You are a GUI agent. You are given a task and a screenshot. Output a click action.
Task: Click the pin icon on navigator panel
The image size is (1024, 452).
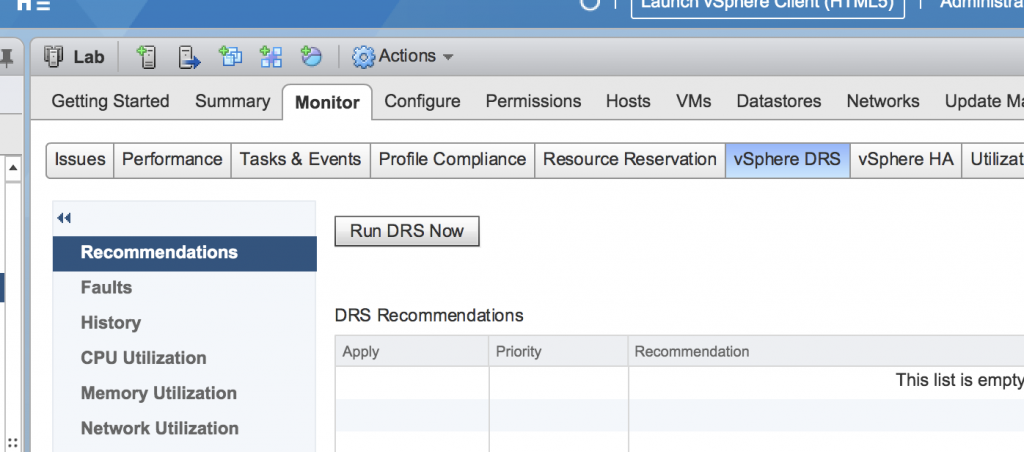click(x=7, y=59)
